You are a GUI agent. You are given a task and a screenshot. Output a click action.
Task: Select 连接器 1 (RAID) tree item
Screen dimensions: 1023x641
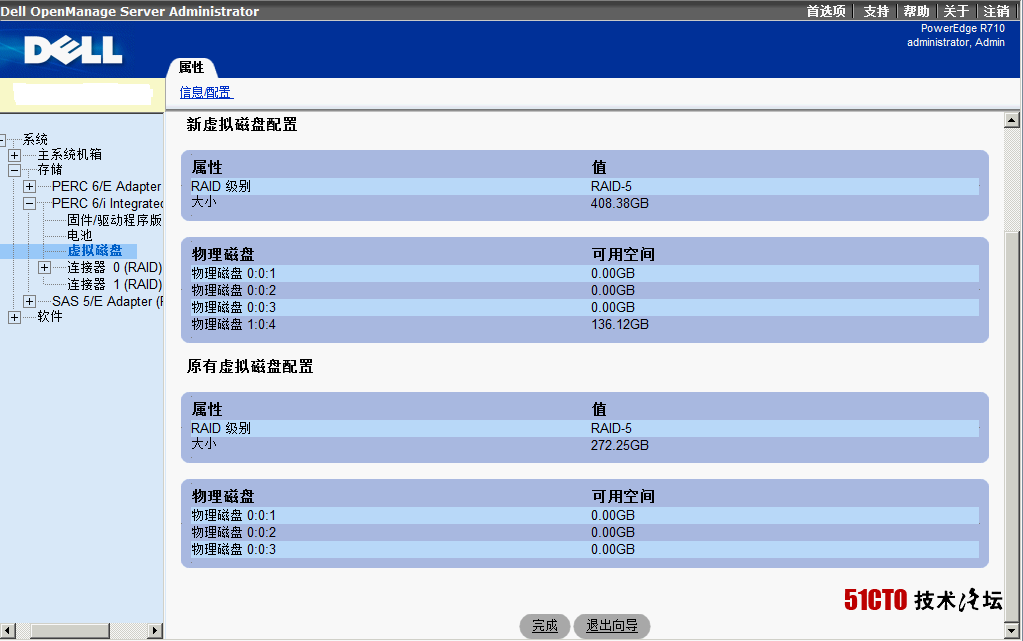point(115,285)
